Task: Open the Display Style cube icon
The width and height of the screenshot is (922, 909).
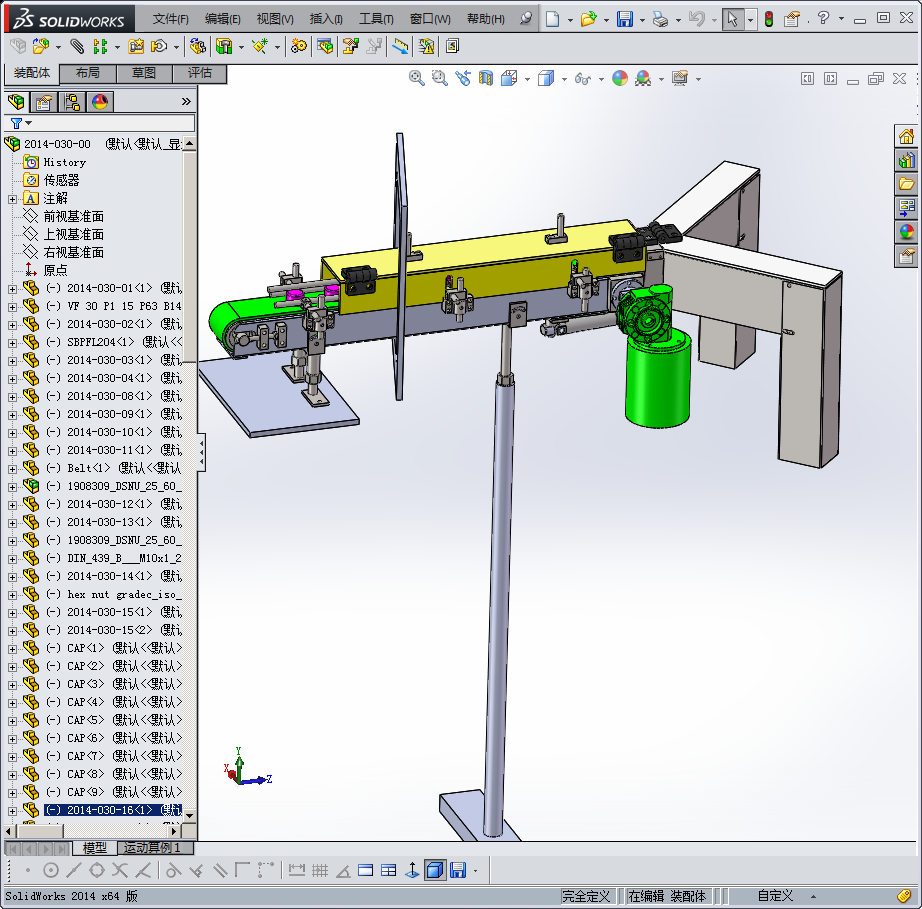Action: [x=546, y=78]
